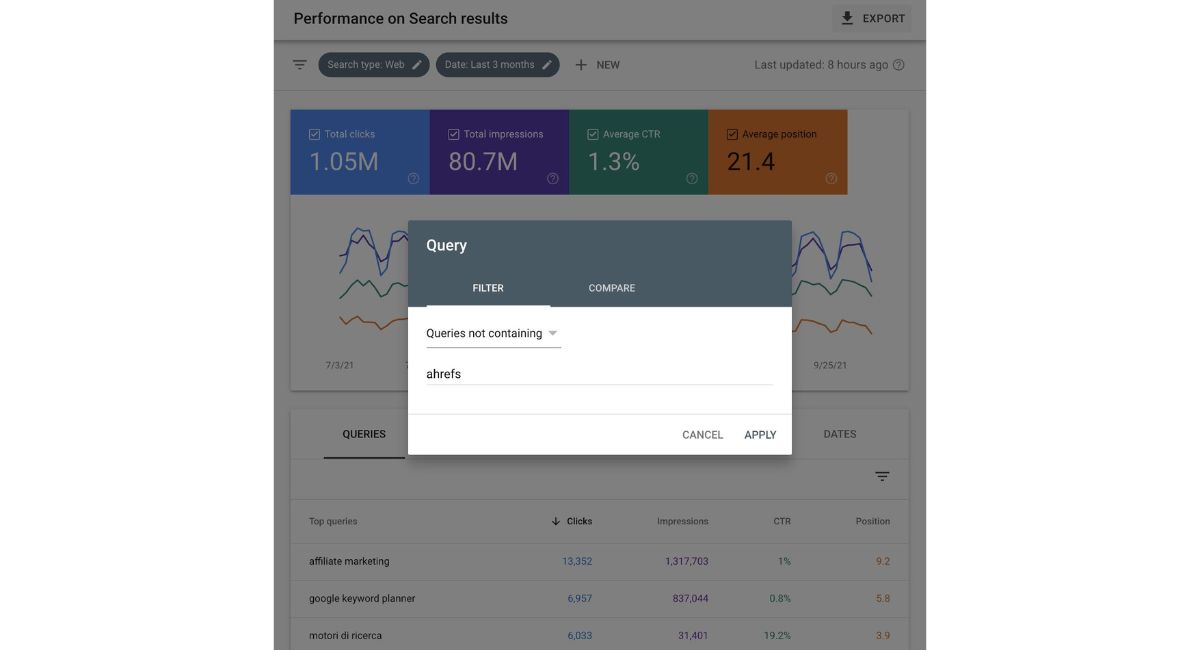
Task: Click the Last updated: 8 hours ago text
Action: (x=821, y=65)
